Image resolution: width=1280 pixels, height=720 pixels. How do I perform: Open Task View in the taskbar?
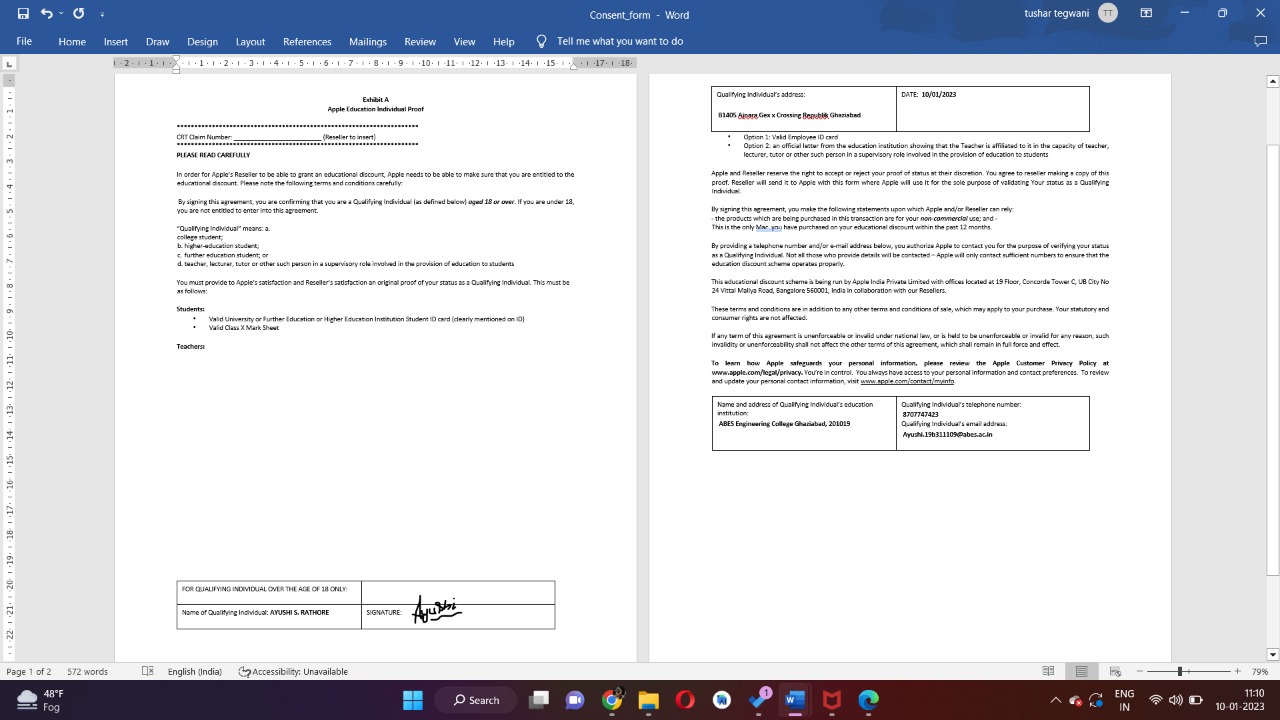tap(539, 700)
